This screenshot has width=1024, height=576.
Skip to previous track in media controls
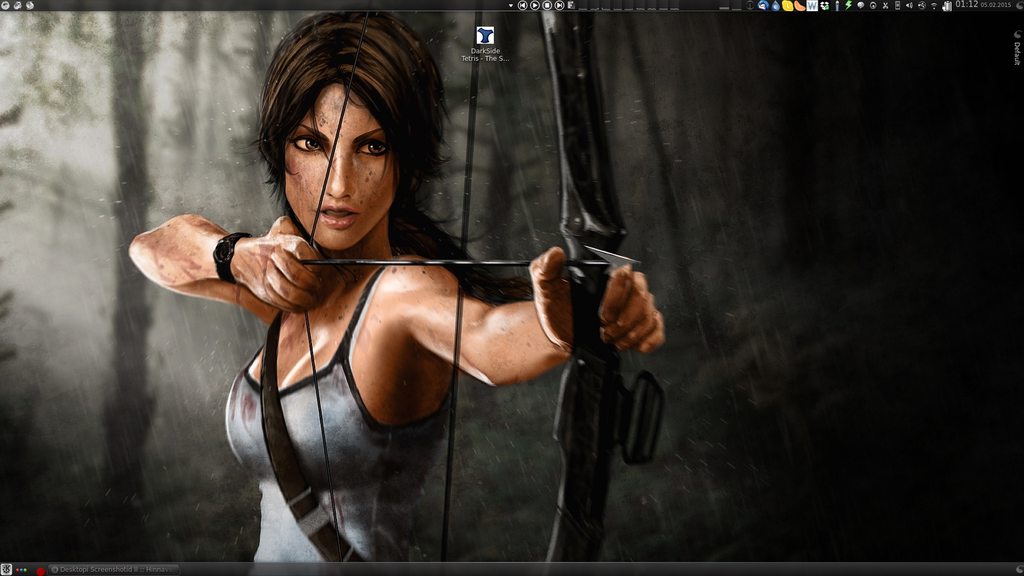[522, 5]
